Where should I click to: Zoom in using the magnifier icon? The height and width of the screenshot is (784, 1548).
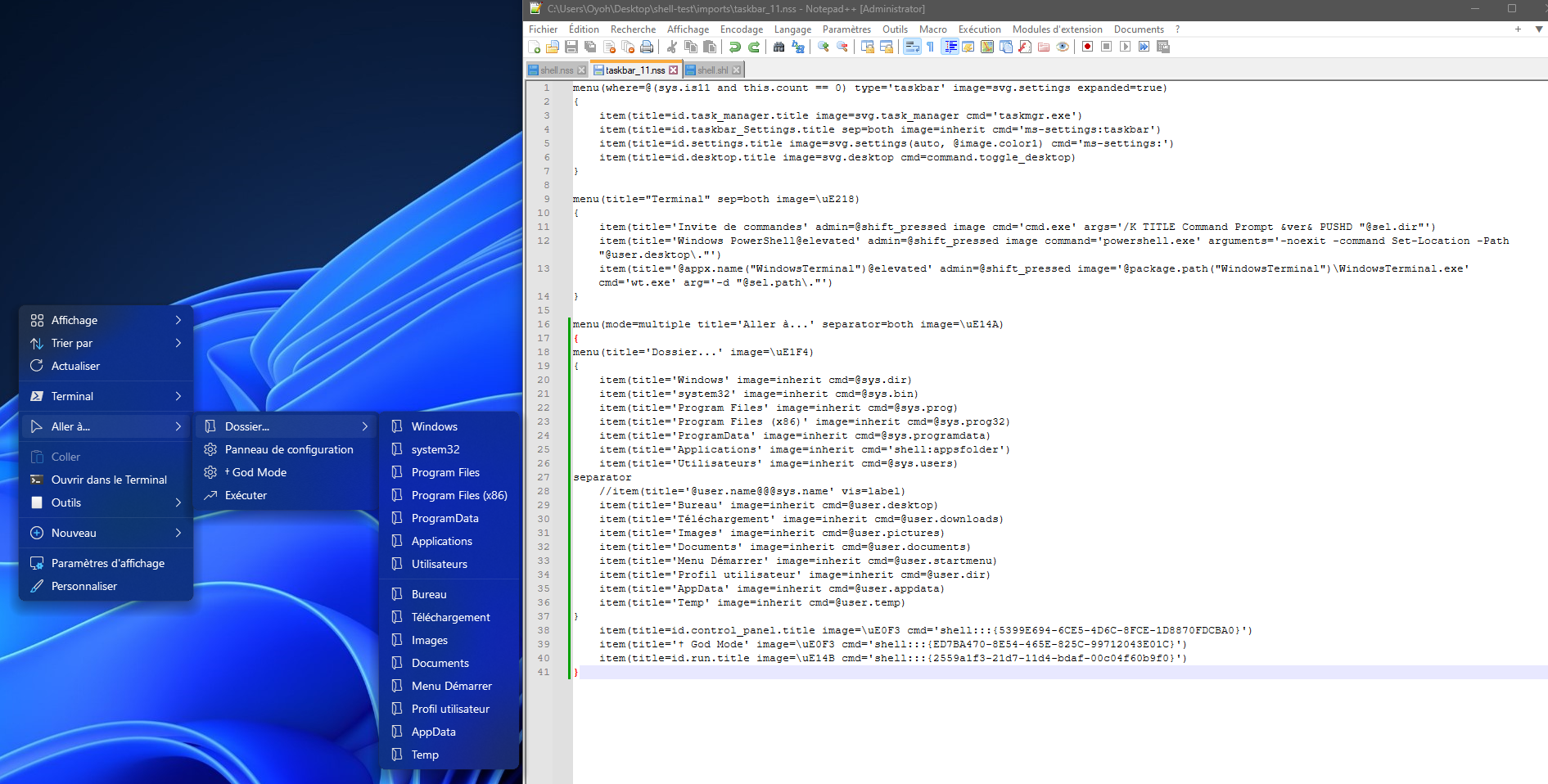(x=823, y=47)
